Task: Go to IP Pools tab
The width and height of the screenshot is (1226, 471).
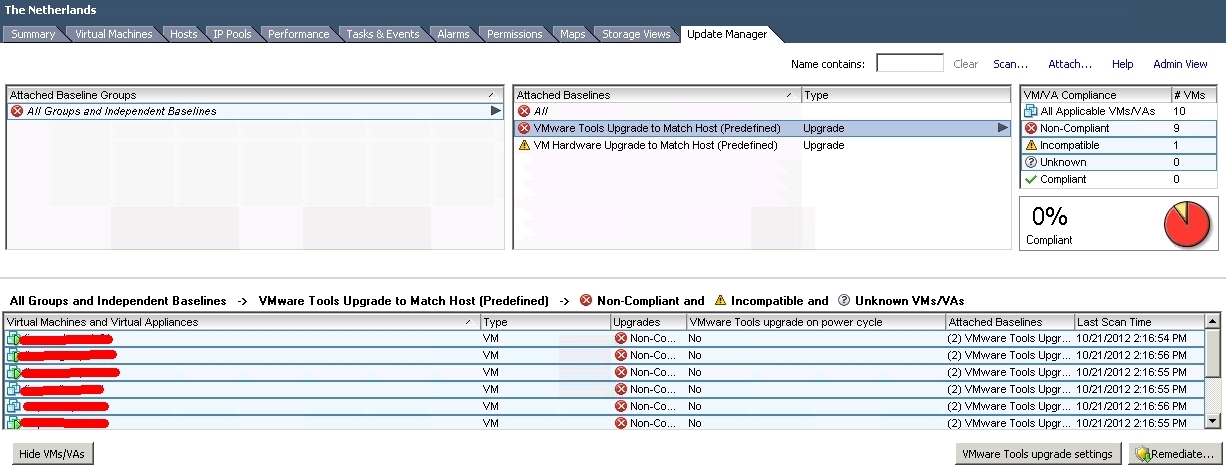Action: coord(232,34)
